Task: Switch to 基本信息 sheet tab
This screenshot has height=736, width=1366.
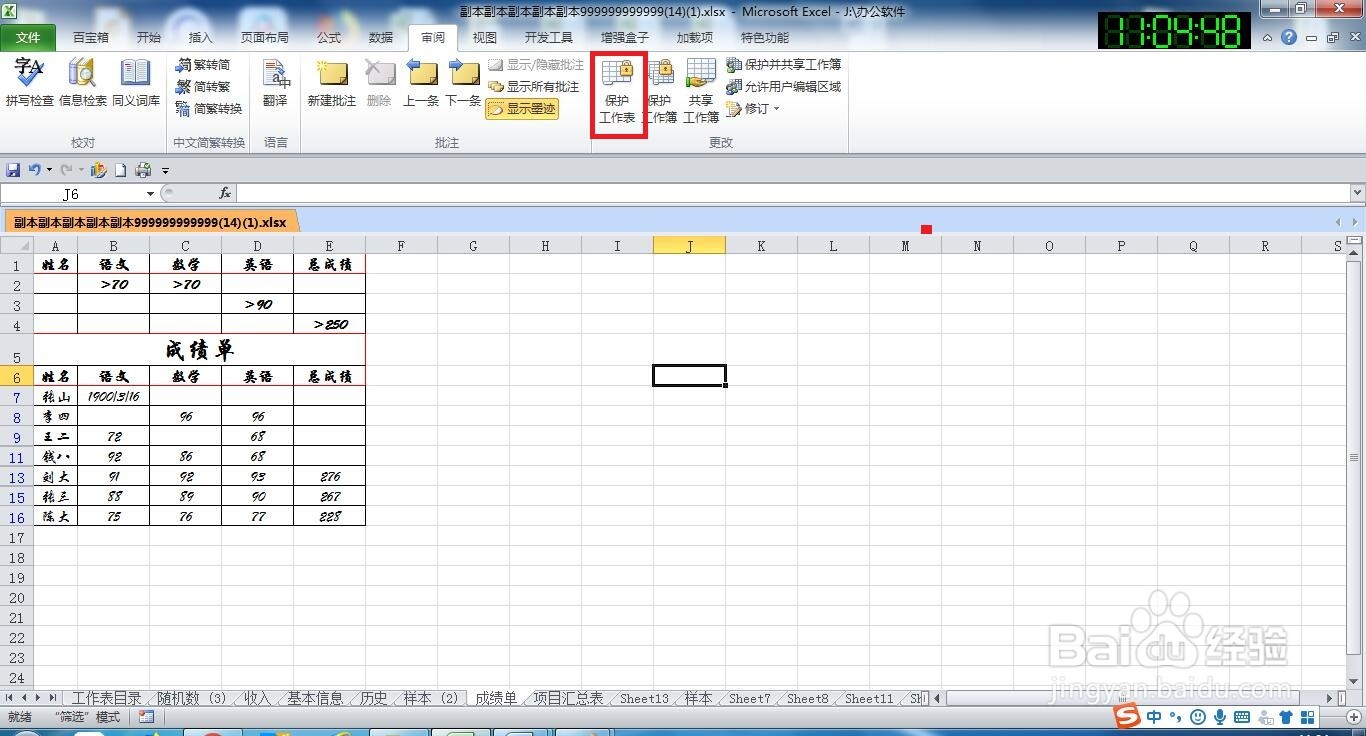Action: pyautogui.click(x=315, y=698)
